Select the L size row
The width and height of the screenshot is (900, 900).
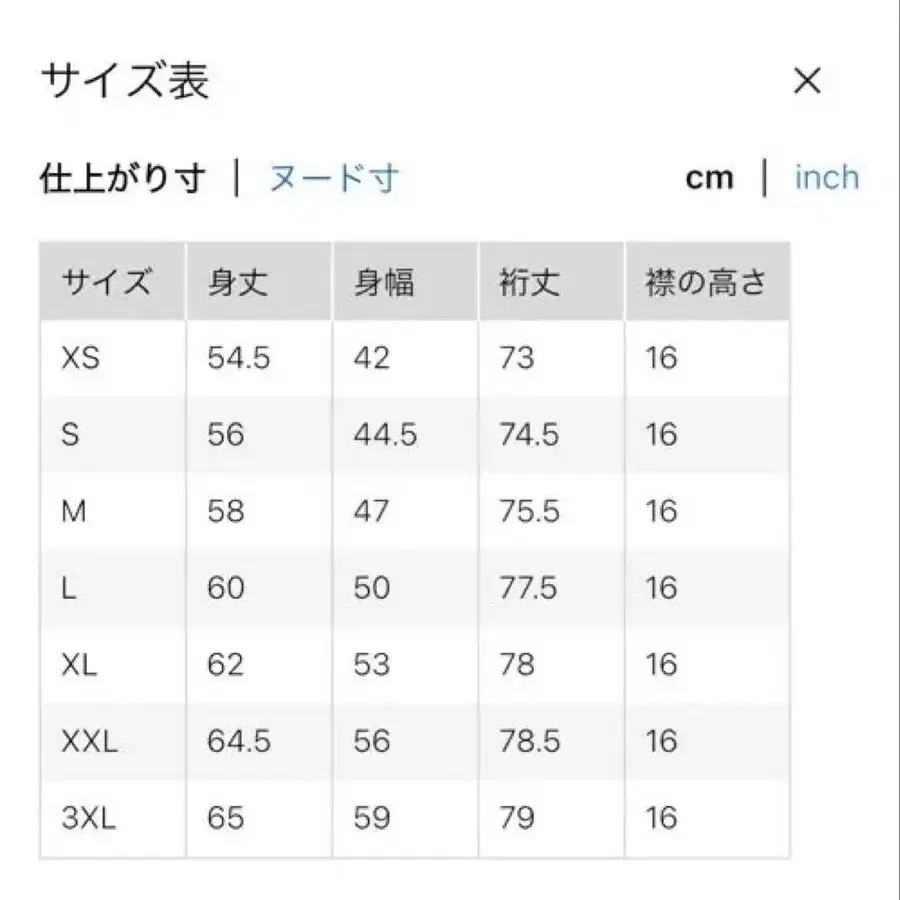point(72,588)
